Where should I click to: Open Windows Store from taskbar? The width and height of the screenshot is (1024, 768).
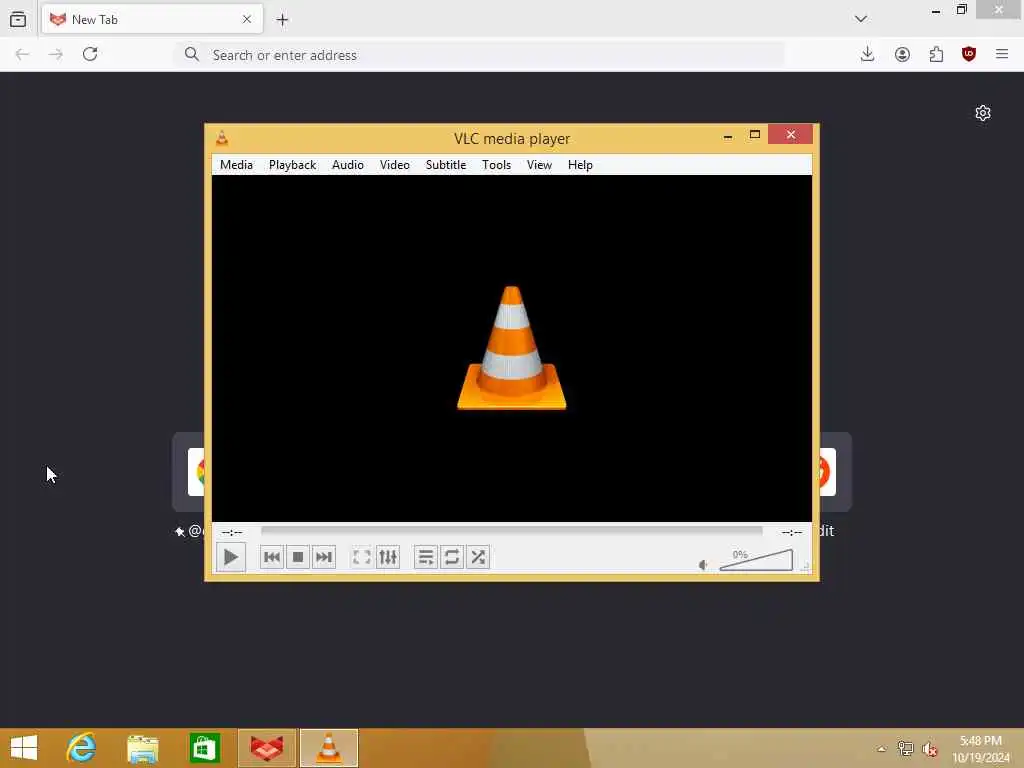(x=204, y=748)
